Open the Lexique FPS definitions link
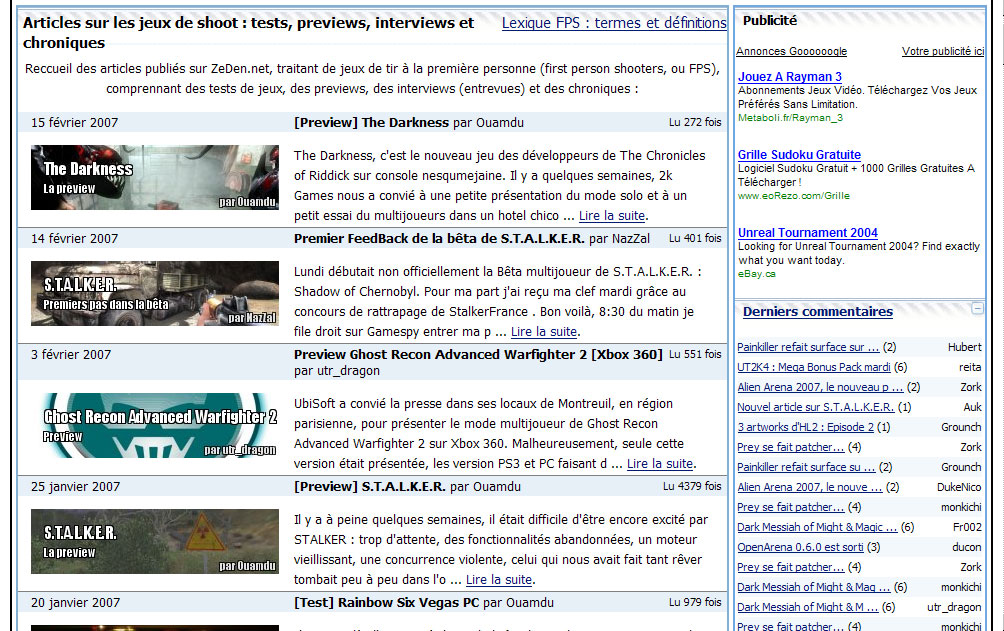 click(x=614, y=23)
